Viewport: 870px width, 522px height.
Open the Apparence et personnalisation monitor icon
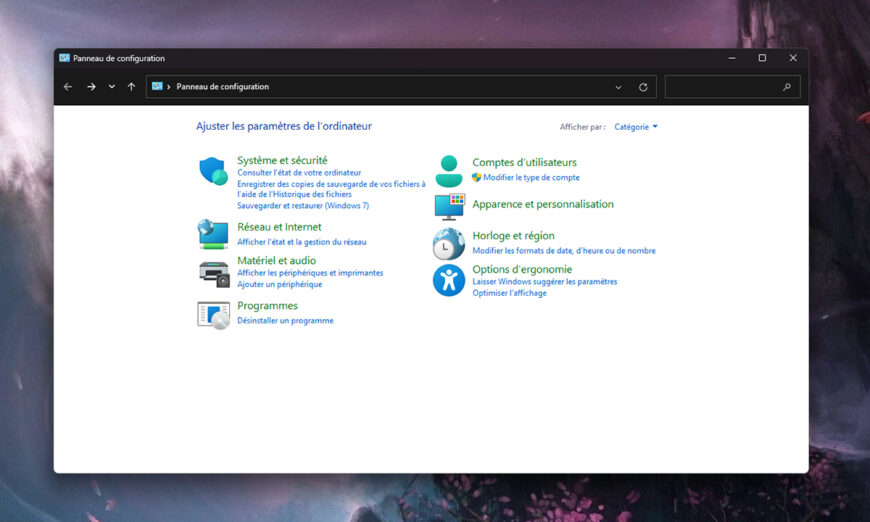coord(449,207)
